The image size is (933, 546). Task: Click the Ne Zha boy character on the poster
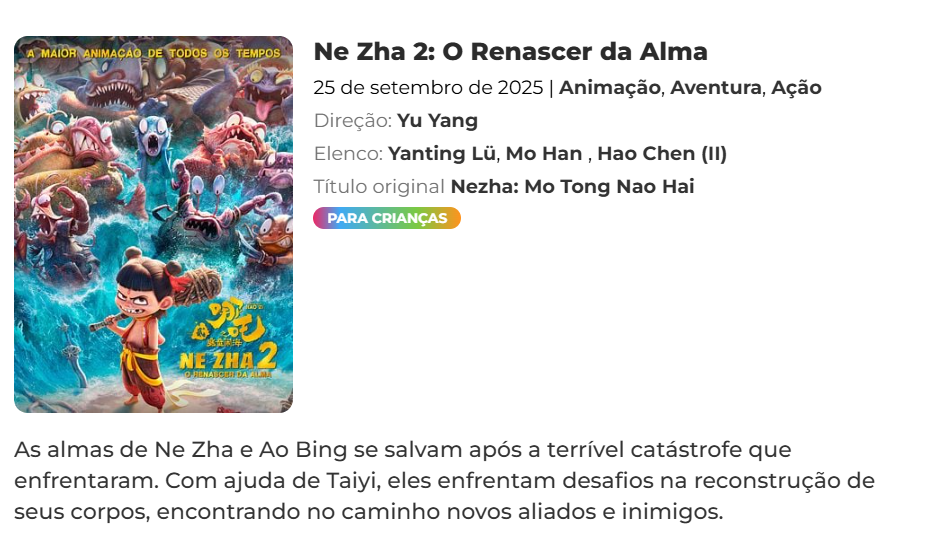[x=143, y=328]
